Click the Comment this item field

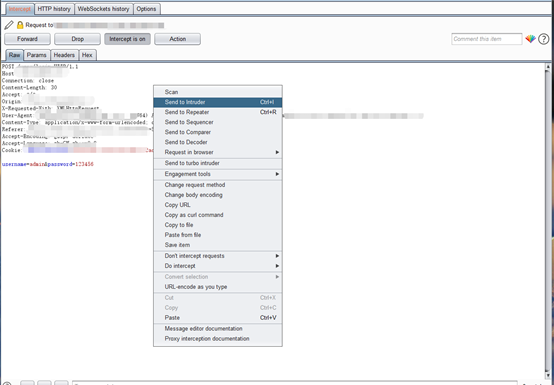tap(487, 39)
